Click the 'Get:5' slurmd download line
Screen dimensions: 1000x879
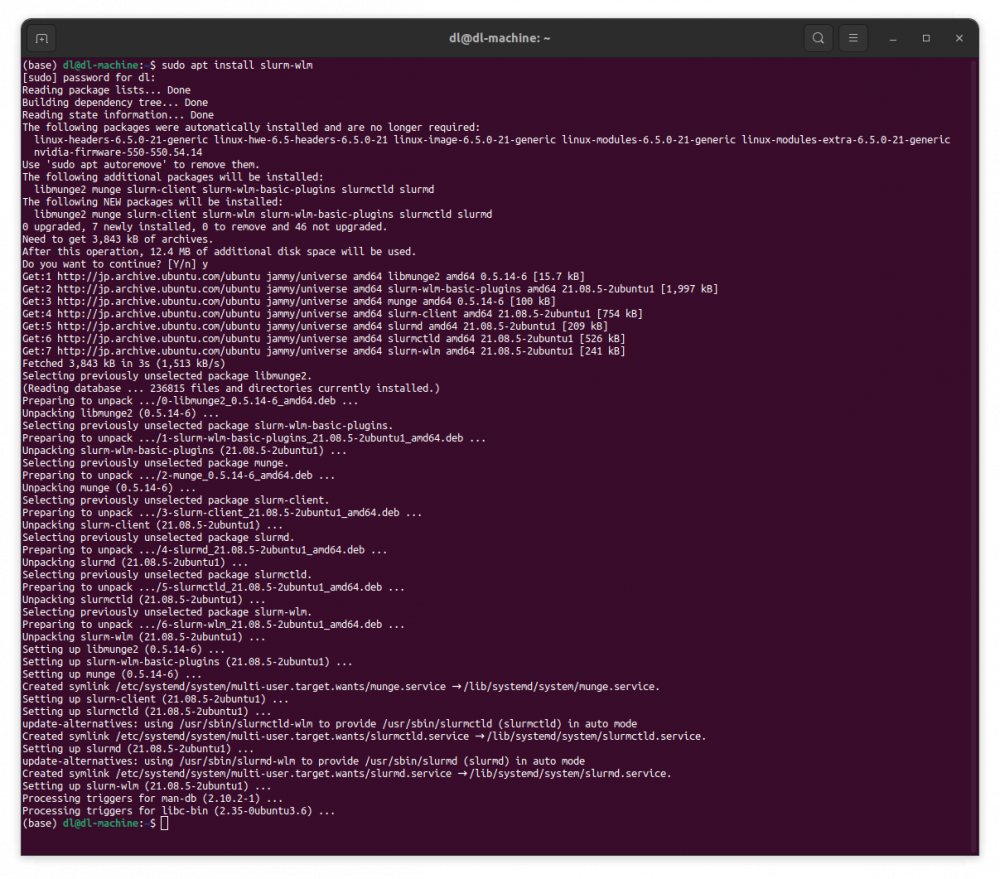pyautogui.click(x=315, y=327)
